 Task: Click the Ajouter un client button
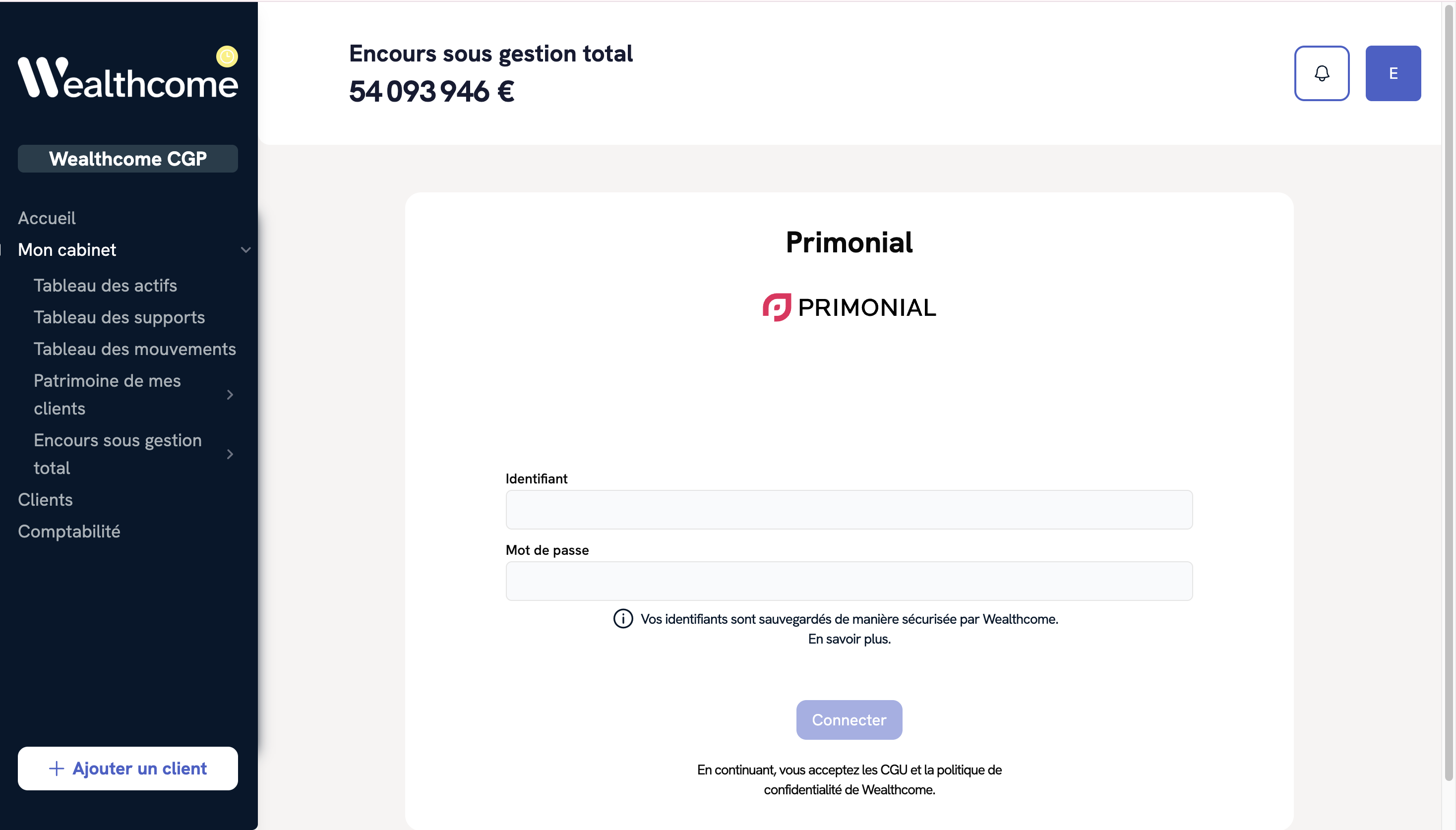point(128,769)
